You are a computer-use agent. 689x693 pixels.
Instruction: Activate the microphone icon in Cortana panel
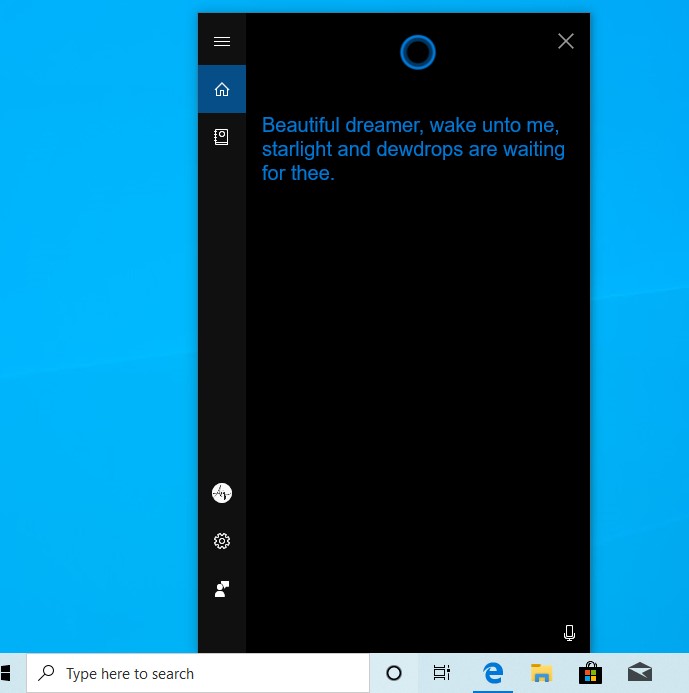click(569, 633)
